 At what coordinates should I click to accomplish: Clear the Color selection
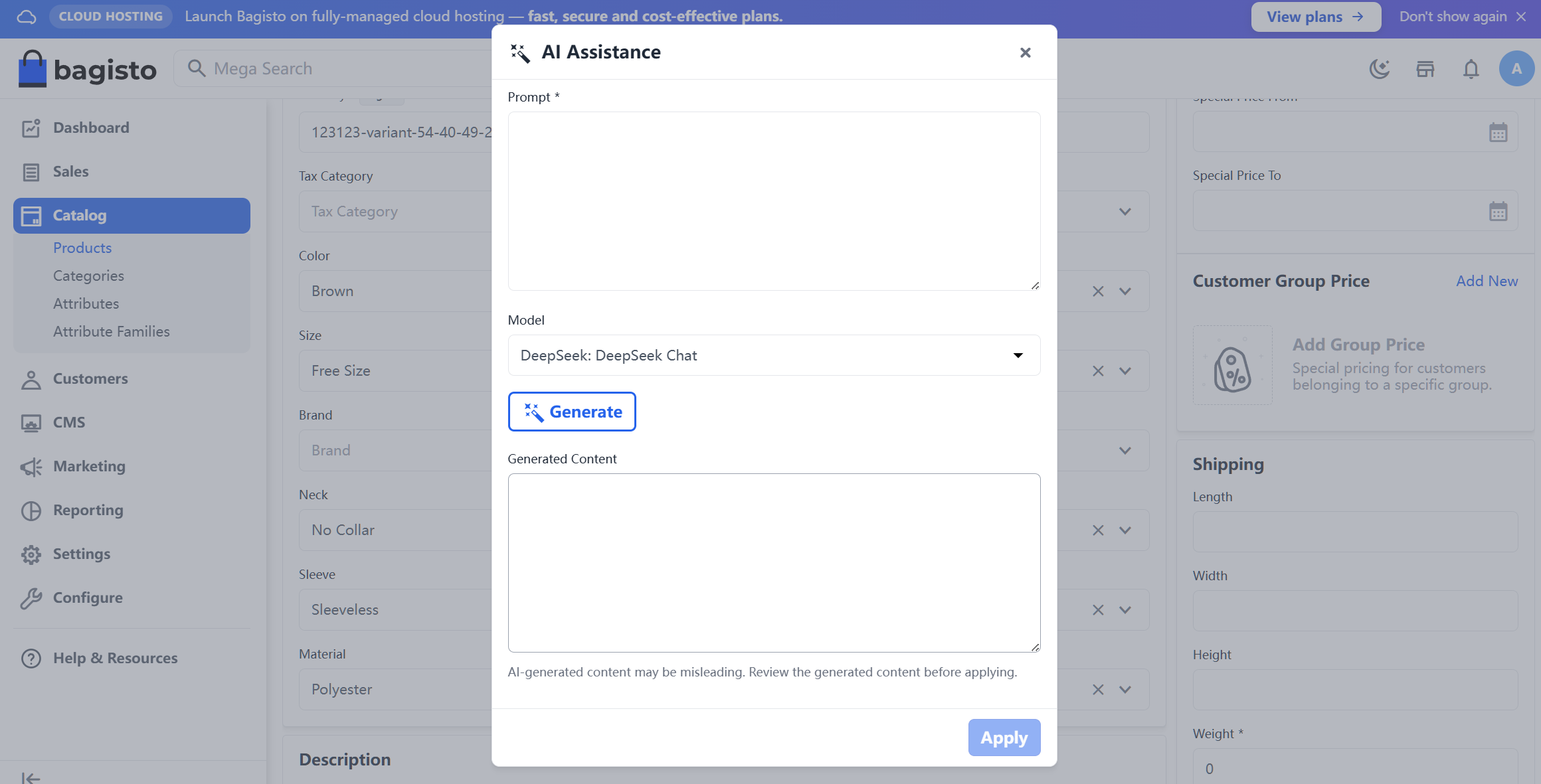1098,291
